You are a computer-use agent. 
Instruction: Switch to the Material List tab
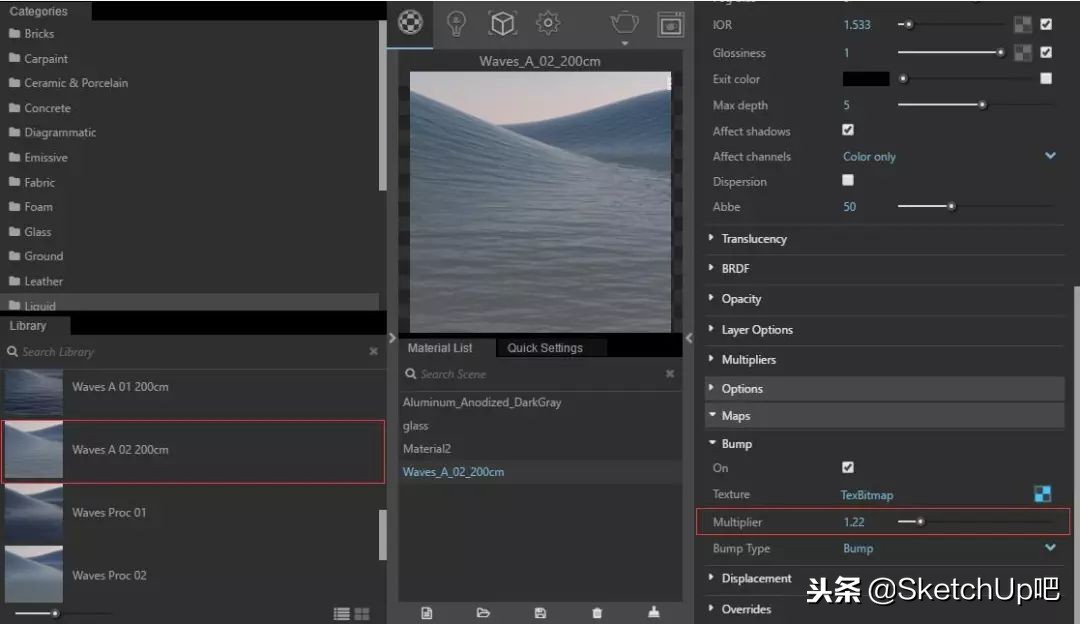(x=442, y=348)
